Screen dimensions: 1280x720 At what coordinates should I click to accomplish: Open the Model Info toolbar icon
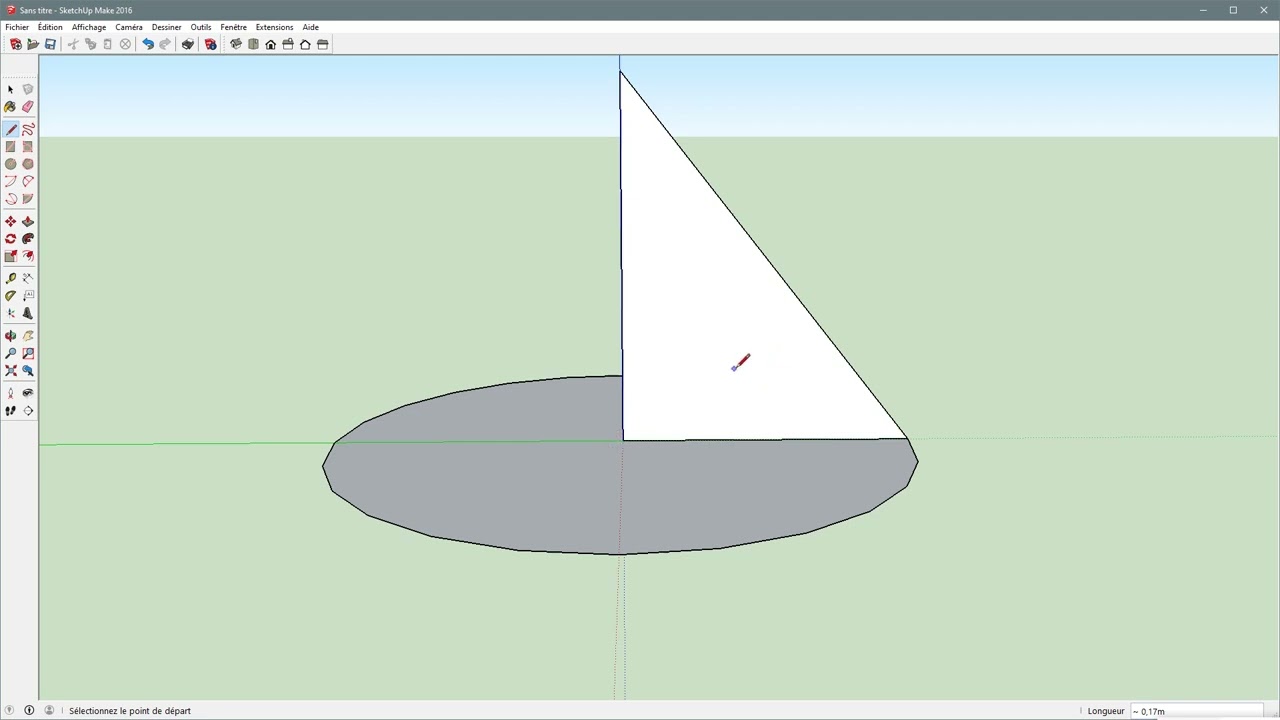210,44
